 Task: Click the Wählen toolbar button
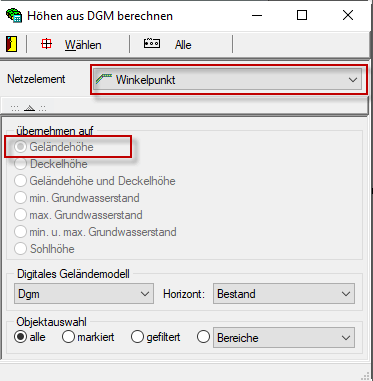83,45
